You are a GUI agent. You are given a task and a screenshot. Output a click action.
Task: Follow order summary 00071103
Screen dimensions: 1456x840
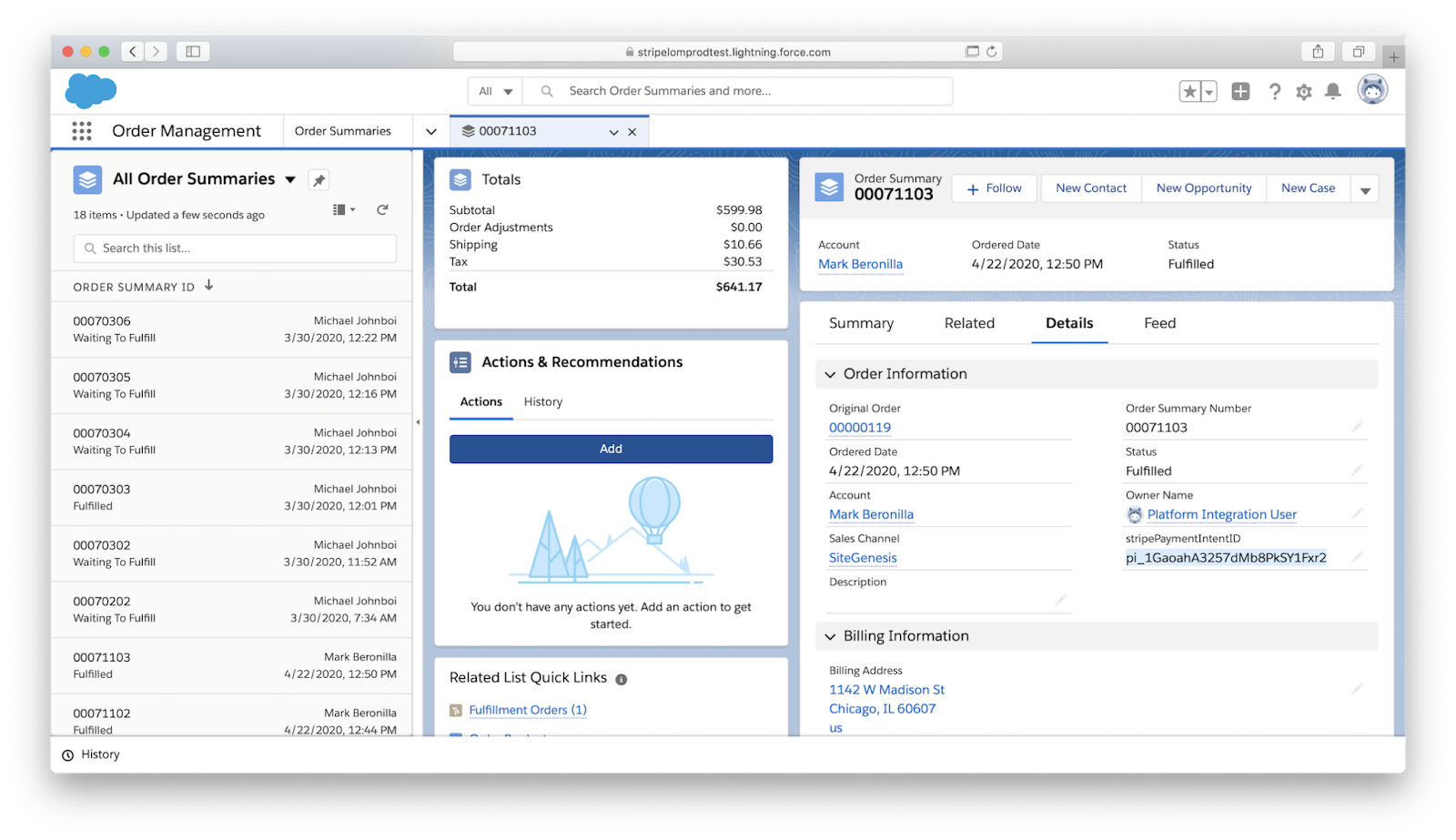pos(993,188)
